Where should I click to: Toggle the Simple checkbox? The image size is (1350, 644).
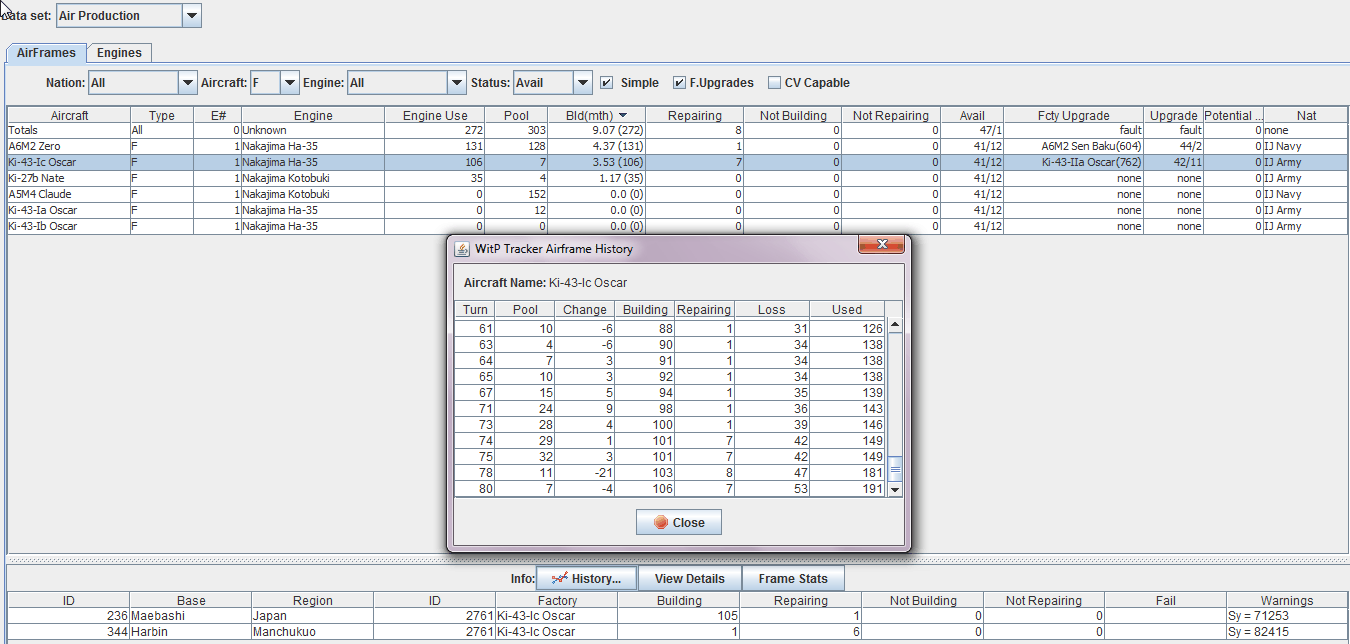[x=607, y=83]
